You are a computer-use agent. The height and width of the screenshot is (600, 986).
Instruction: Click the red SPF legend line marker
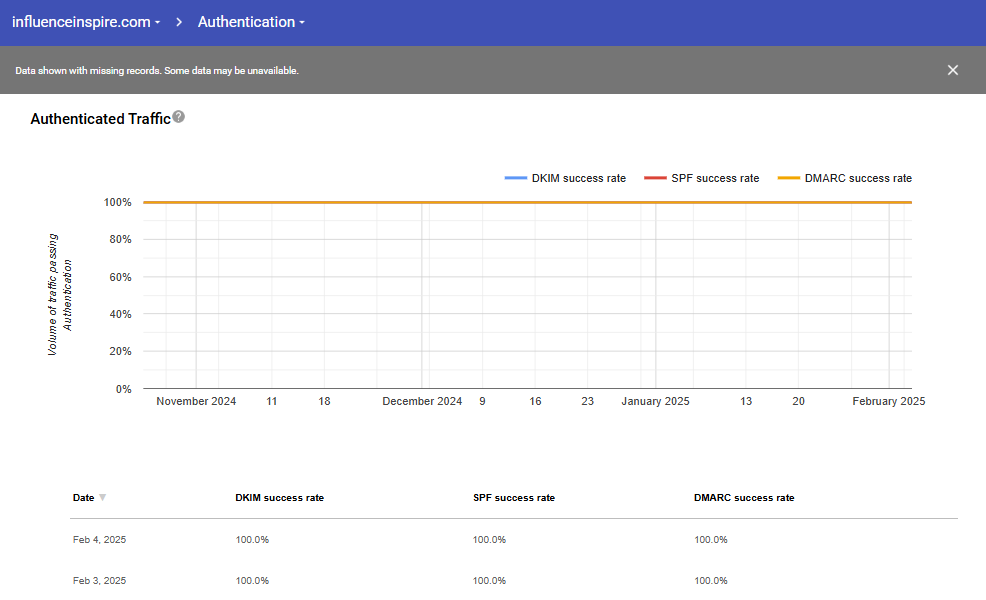click(x=655, y=178)
